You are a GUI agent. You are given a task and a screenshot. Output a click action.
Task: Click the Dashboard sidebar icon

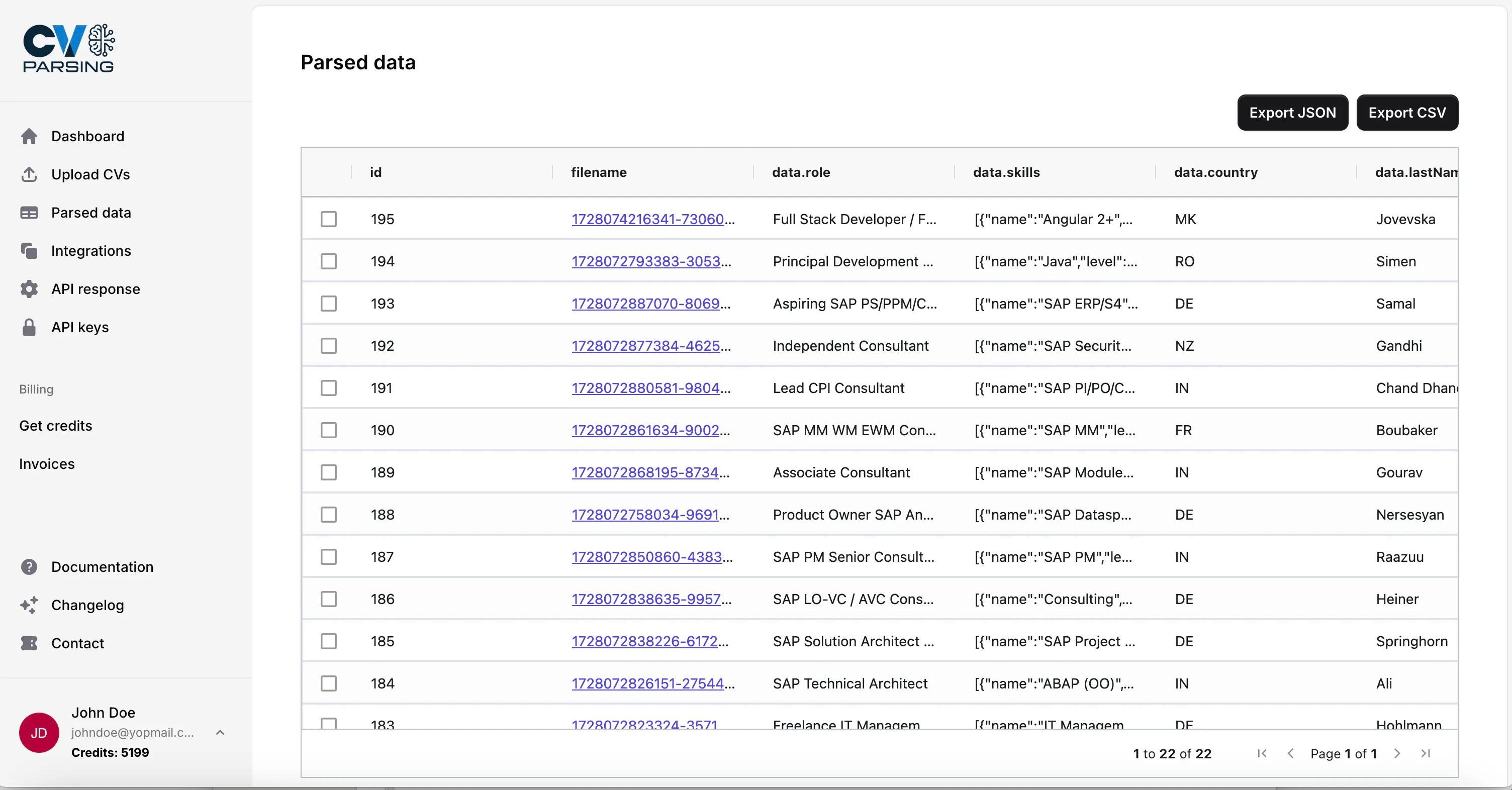31,136
